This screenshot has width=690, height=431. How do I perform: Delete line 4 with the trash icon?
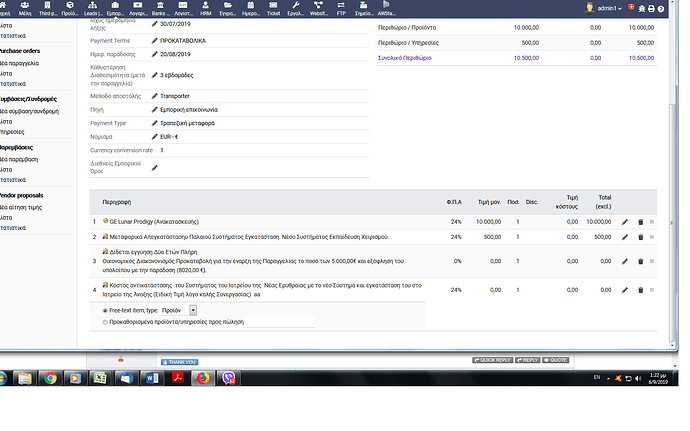[641, 290]
